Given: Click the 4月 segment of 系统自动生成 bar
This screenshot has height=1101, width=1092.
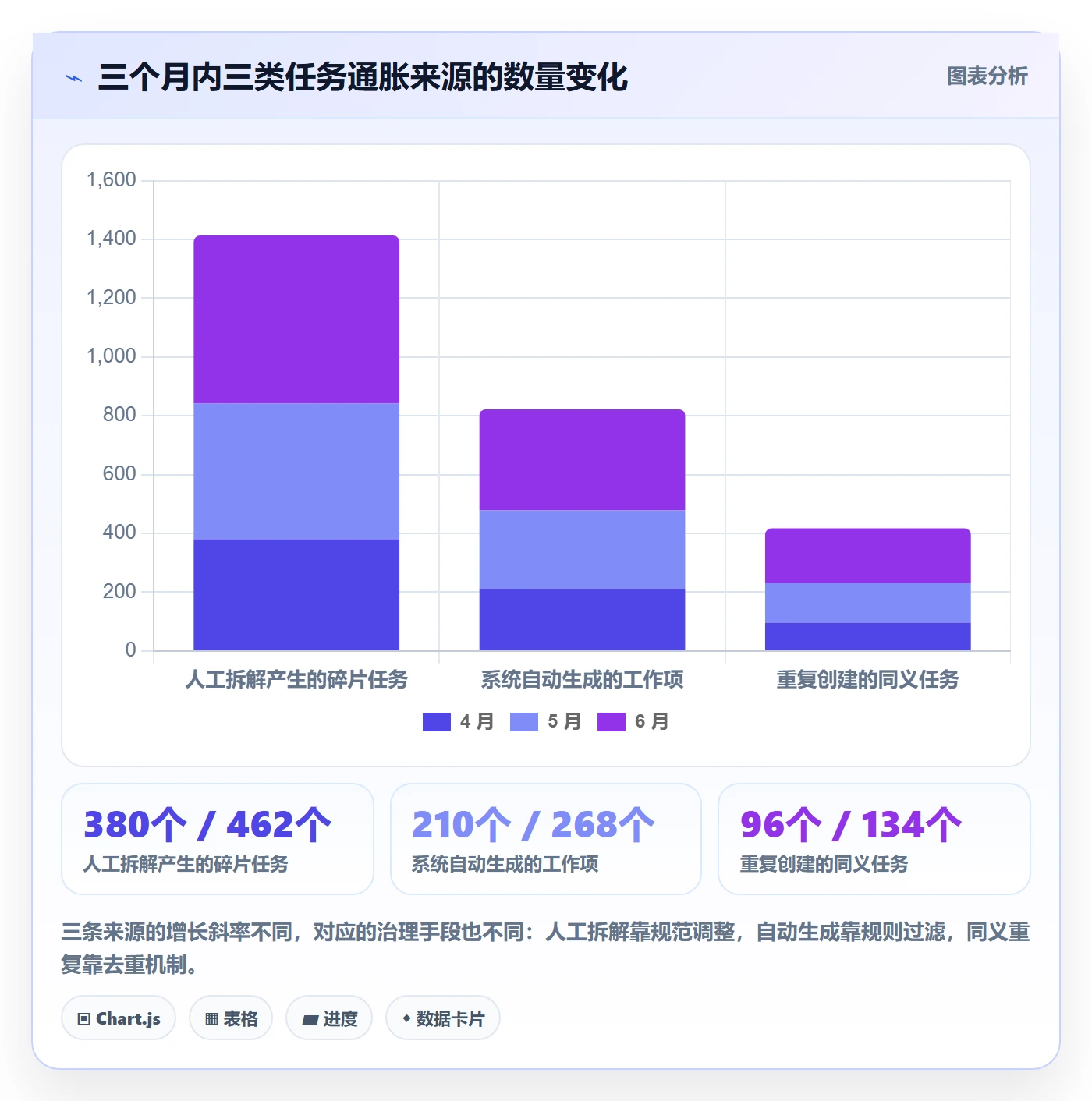Looking at the screenshot, I should tap(582, 620).
